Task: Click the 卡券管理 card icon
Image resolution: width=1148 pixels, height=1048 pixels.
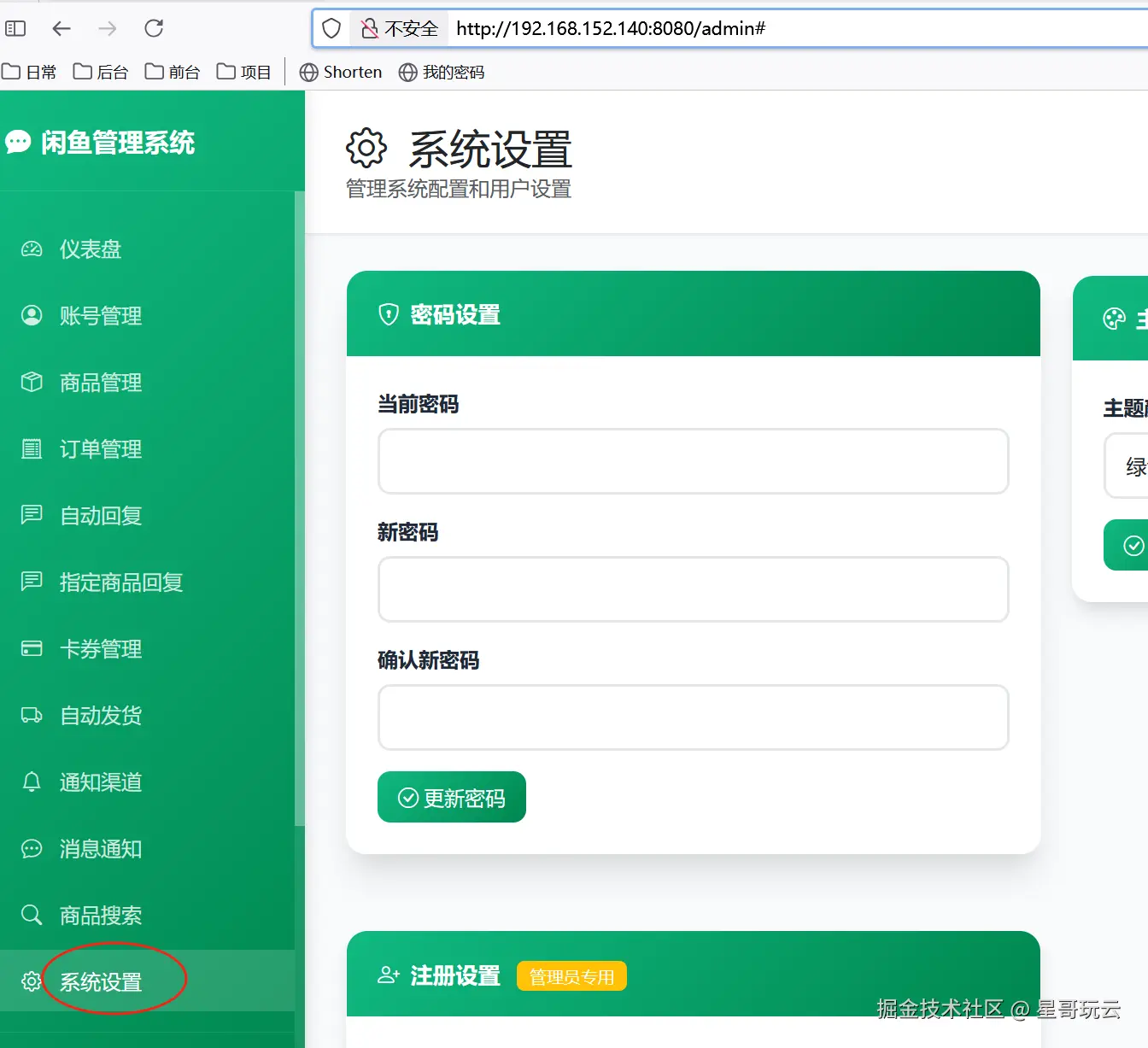Action: point(32,648)
